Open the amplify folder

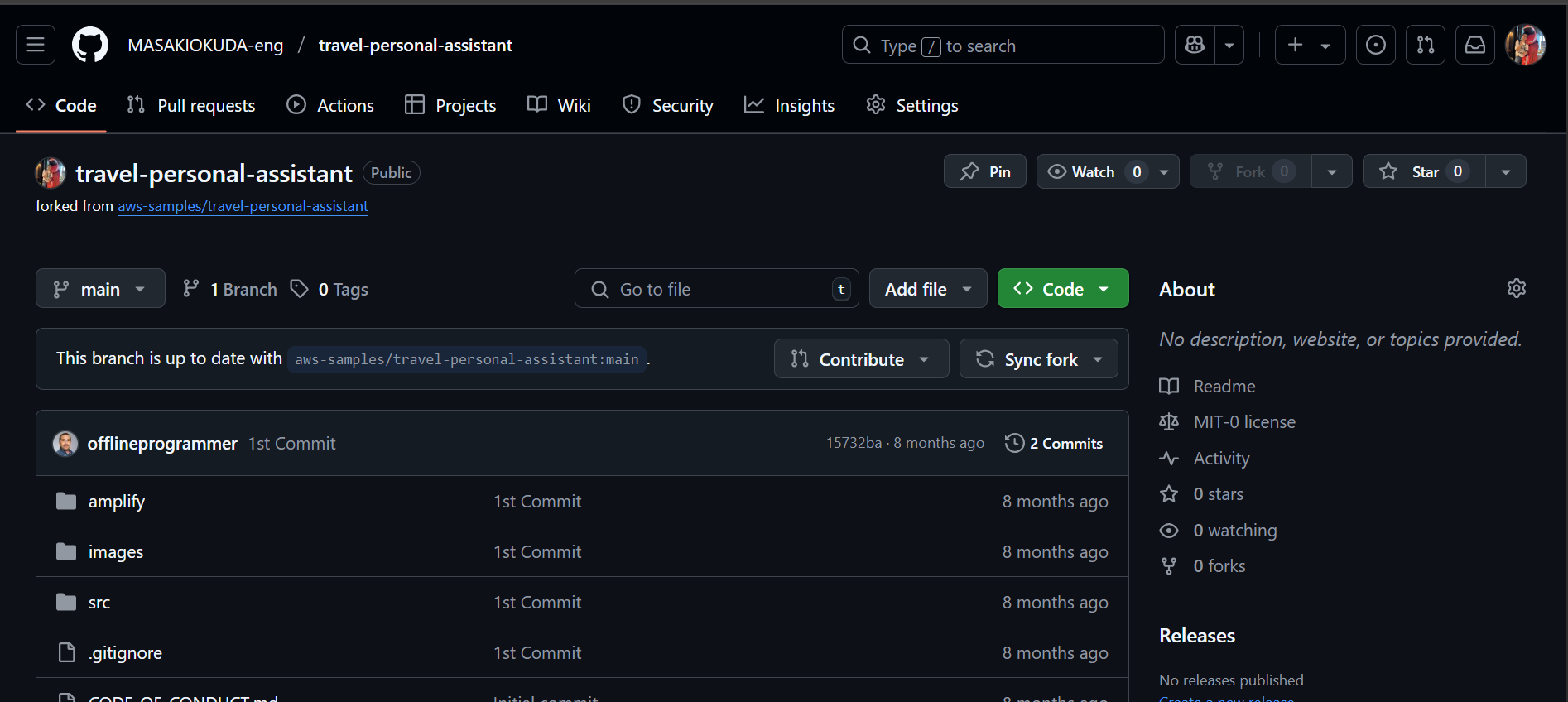[117, 502]
